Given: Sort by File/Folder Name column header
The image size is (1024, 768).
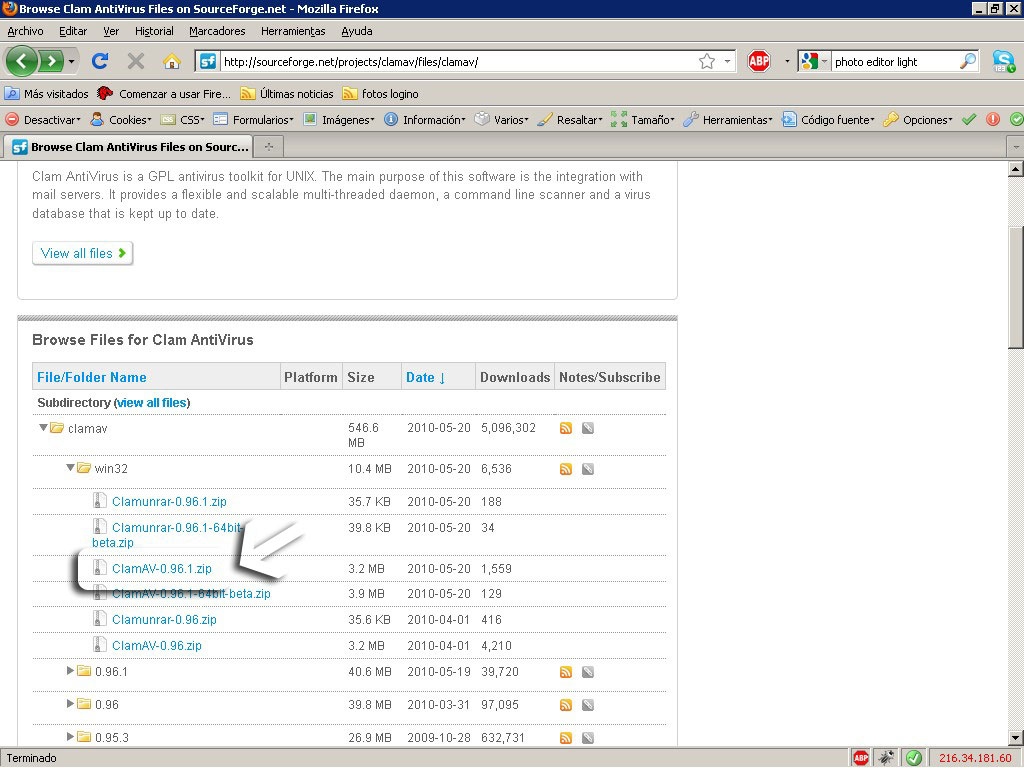Looking at the screenshot, I should (x=92, y=377).
